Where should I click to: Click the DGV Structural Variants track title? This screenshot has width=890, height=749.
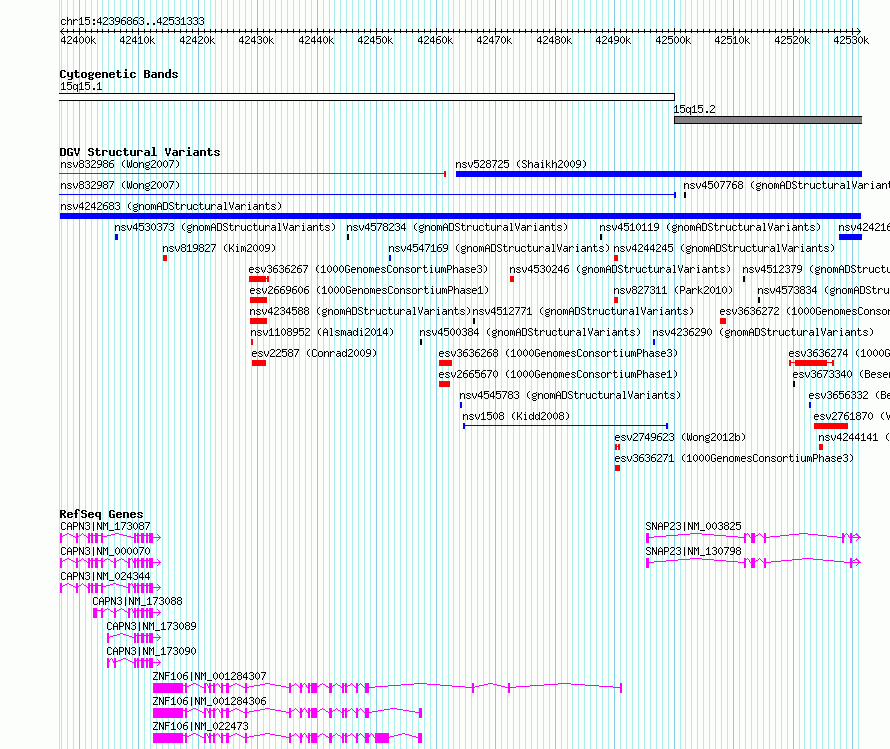(140, 152)
